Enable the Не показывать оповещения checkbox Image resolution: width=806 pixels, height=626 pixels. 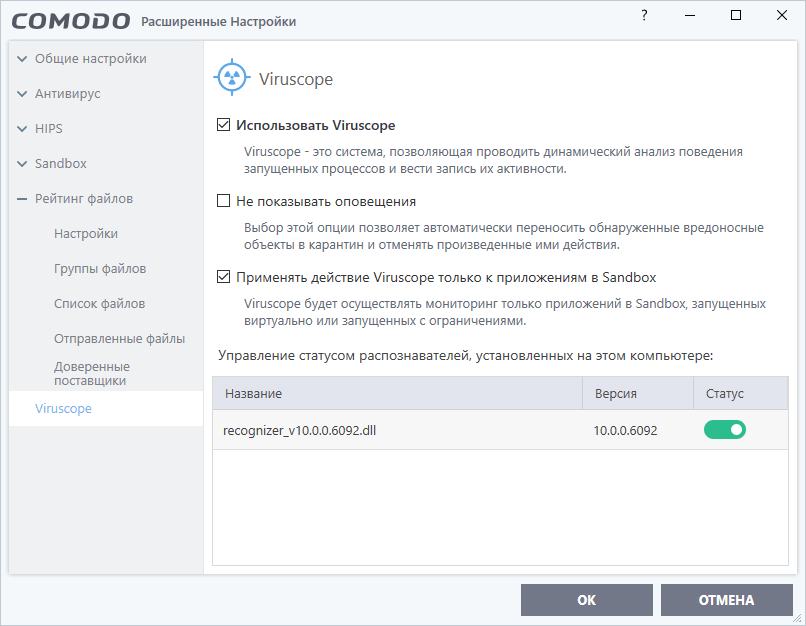tap(223, 201)
